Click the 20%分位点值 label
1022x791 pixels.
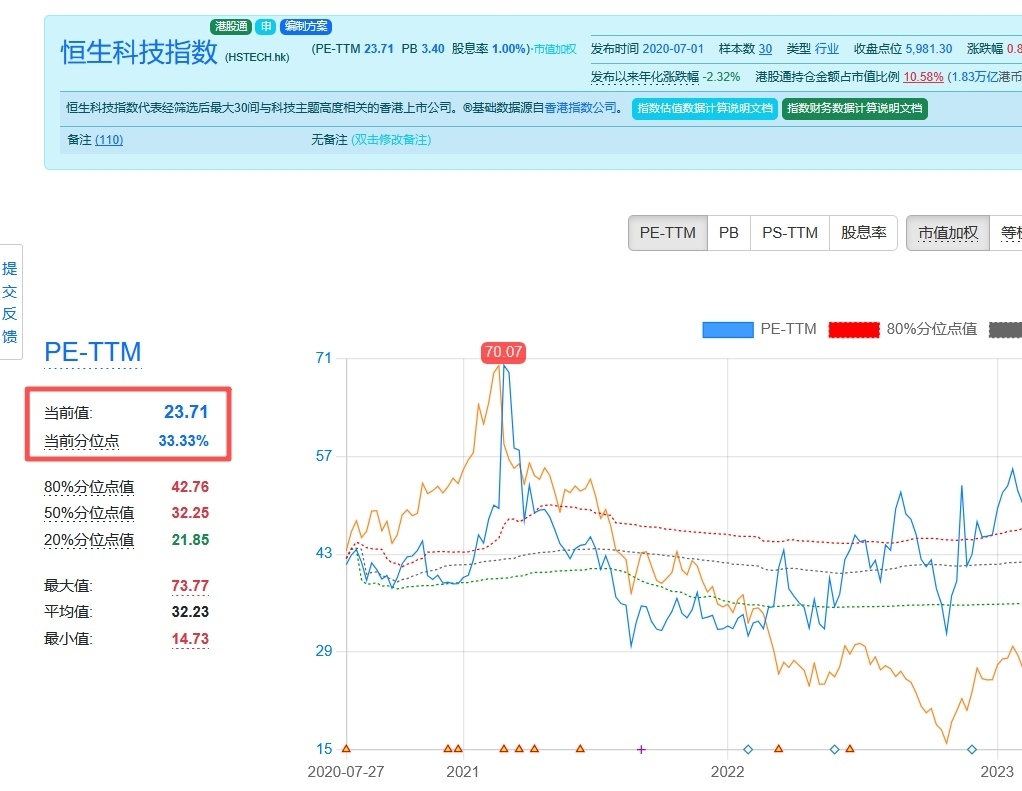point(89,540)
